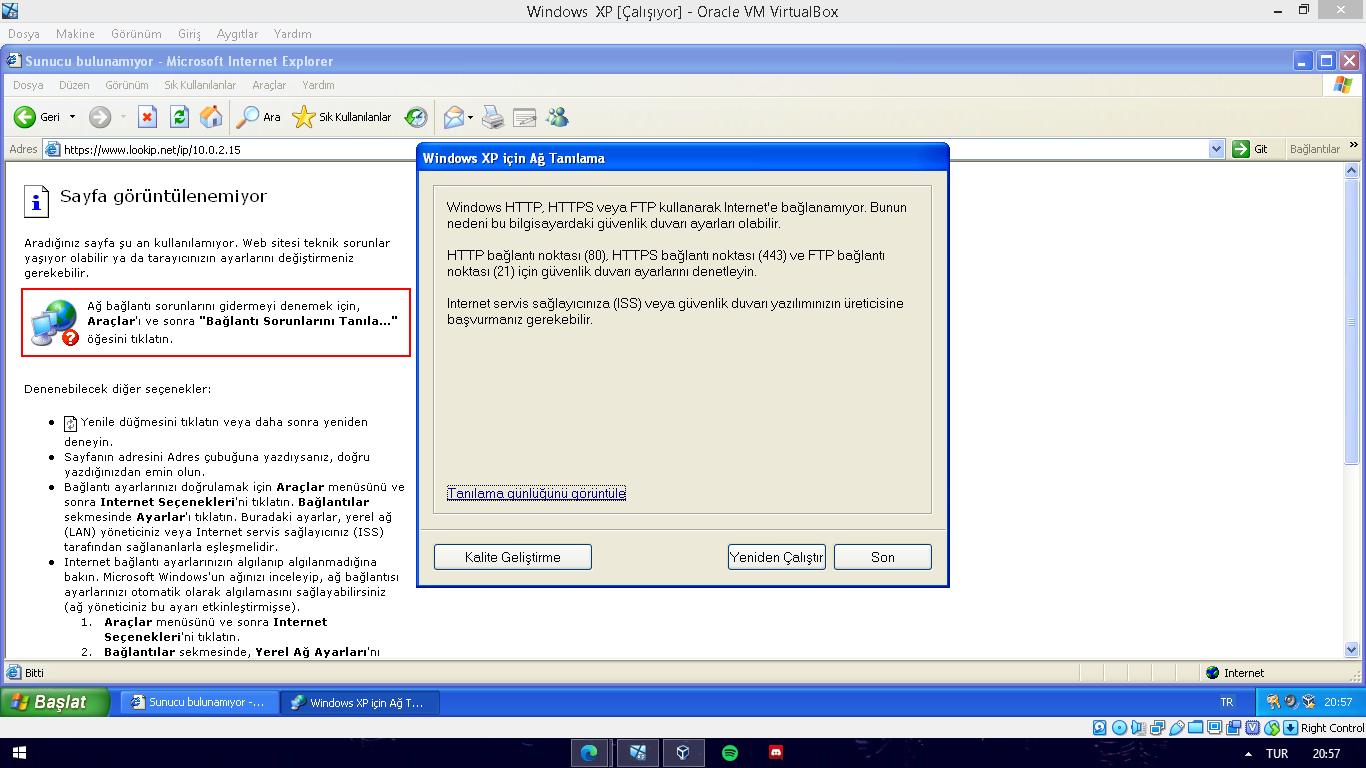
Task: Click the IE Back arrow icon
Action: (24, 117)
